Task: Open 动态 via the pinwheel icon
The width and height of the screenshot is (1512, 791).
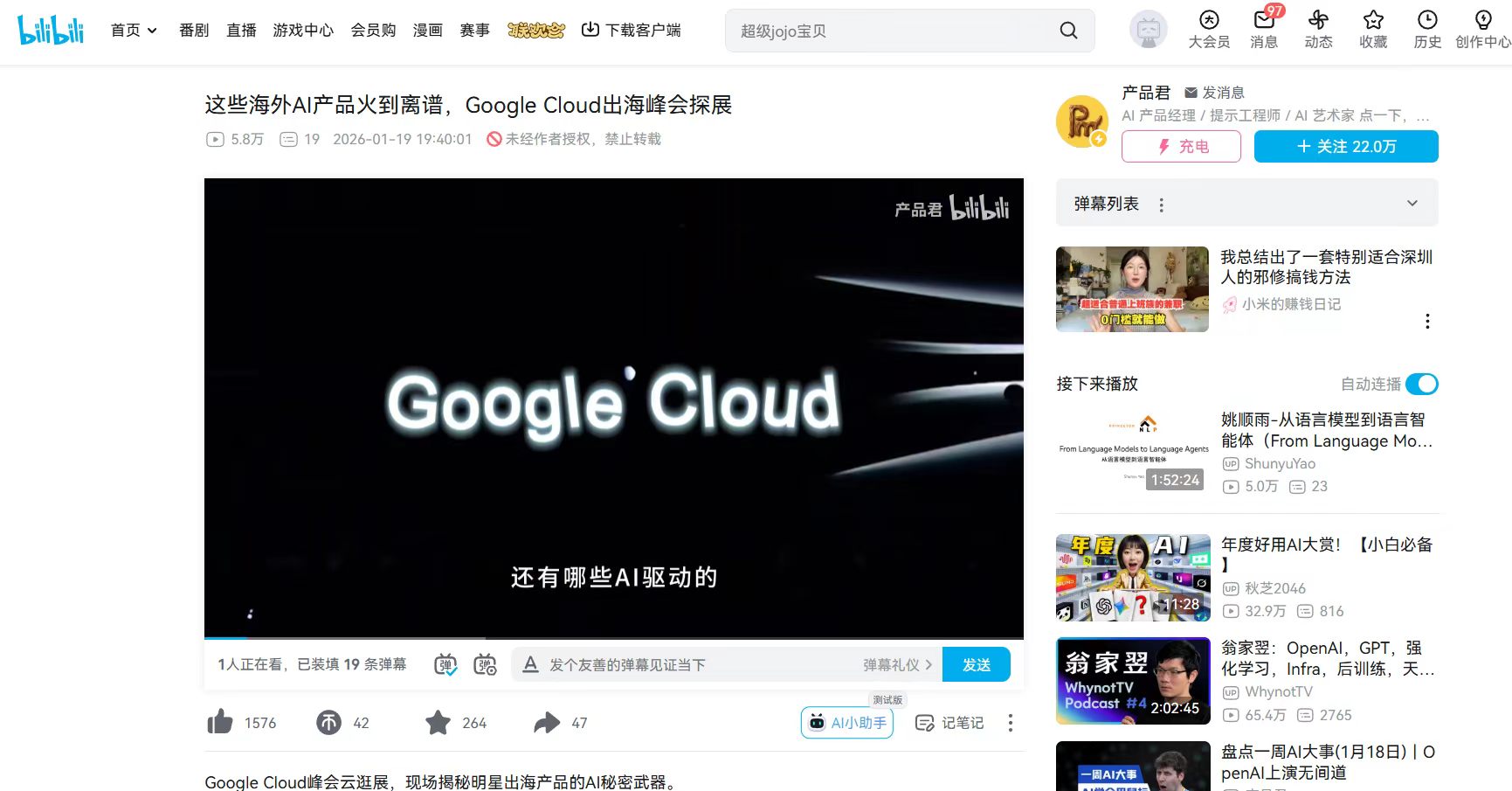Action: coord(1318,29)
